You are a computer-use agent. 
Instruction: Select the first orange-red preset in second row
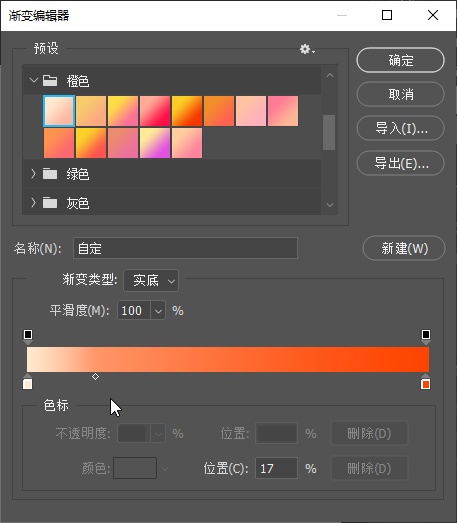pyautogui.click(x=59, y=143)
